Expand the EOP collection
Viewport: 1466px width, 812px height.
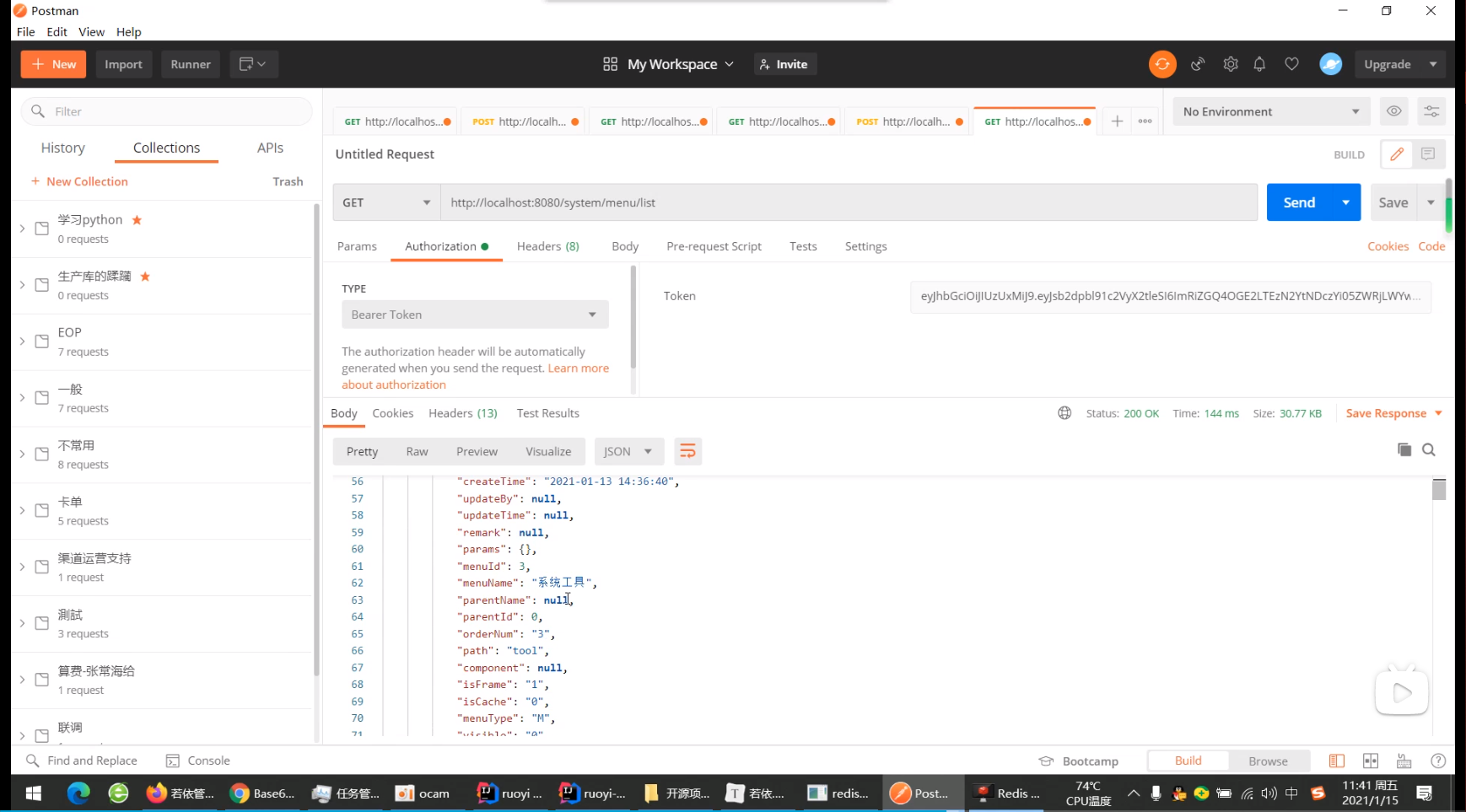22,341
